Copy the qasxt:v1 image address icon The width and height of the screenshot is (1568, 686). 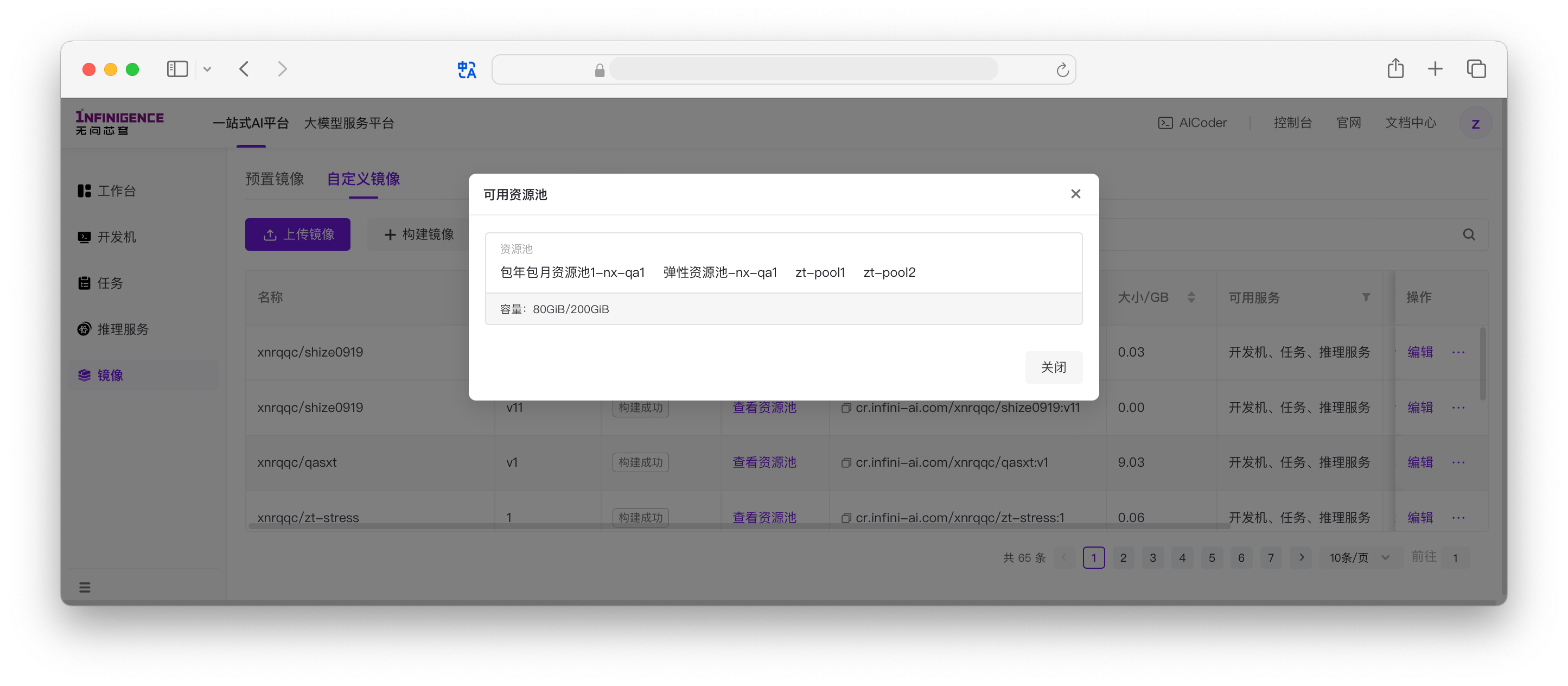[845, 462]
